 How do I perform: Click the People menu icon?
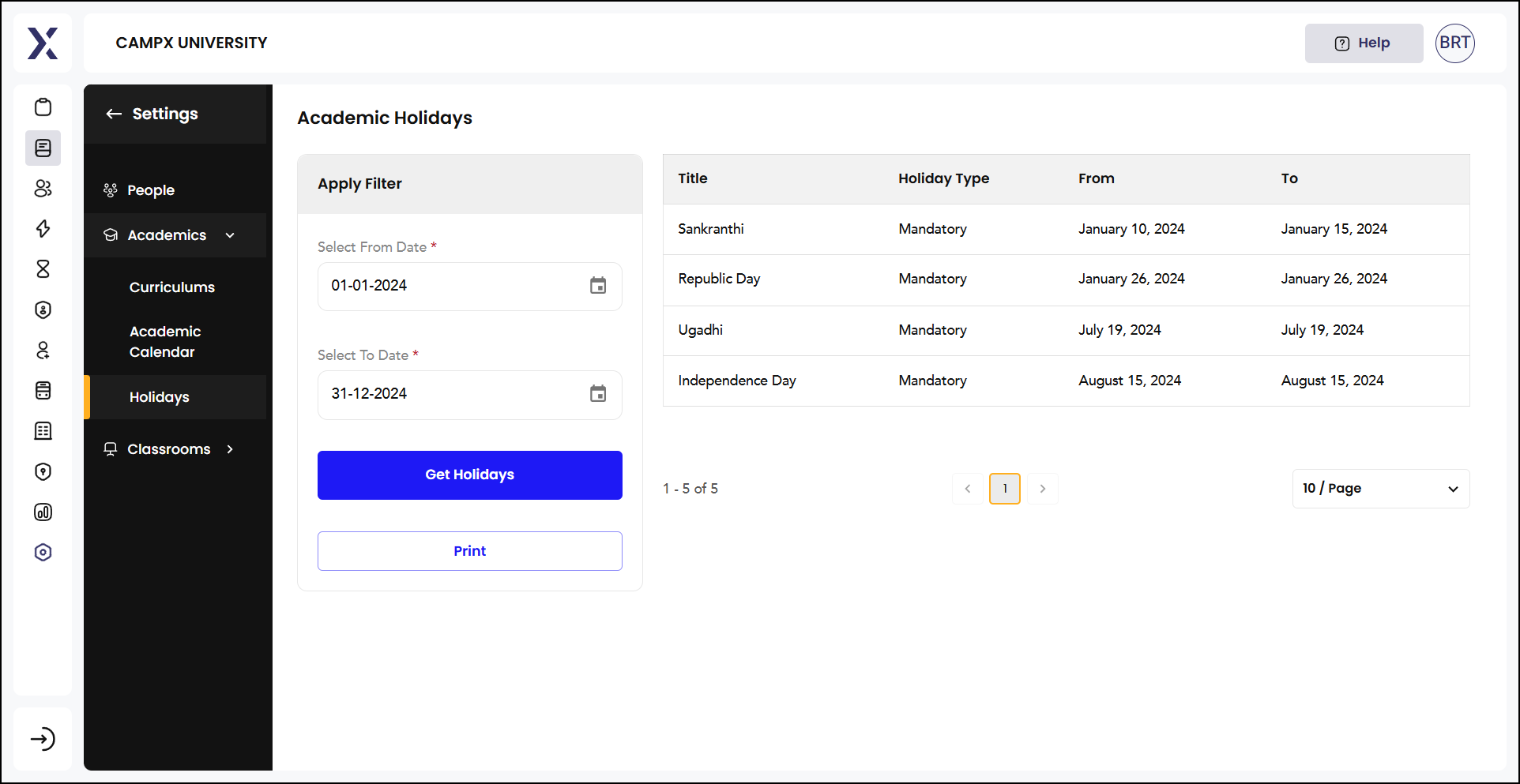(x=111, y=190)
